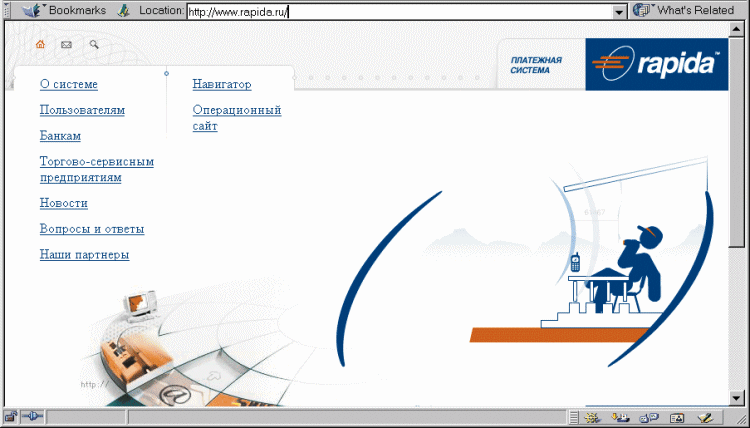
Task: Open the "Навигатор" link
Action: point(222,84)
